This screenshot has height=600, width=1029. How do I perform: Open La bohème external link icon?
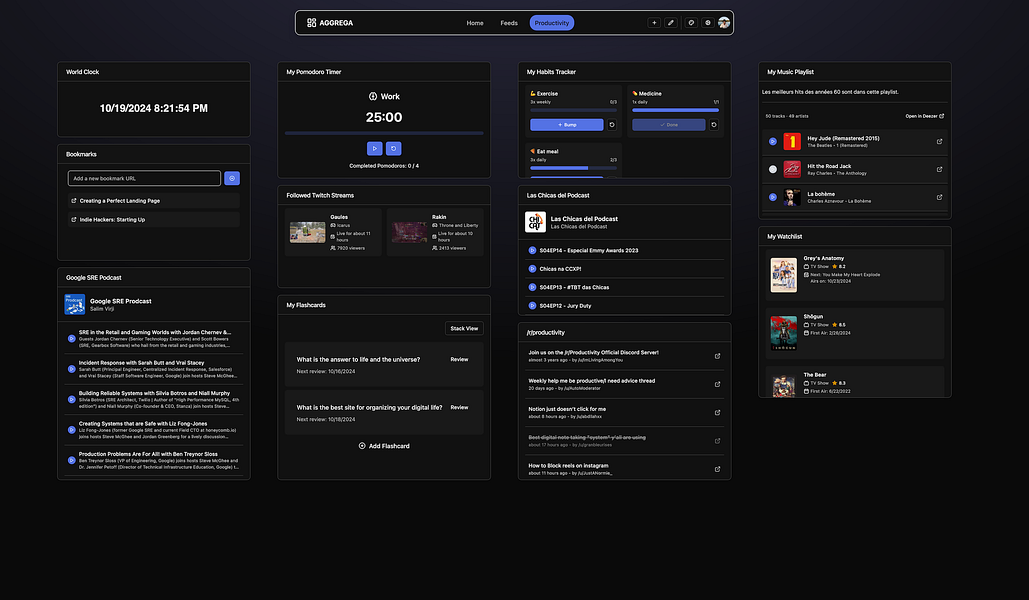(939, 197)
